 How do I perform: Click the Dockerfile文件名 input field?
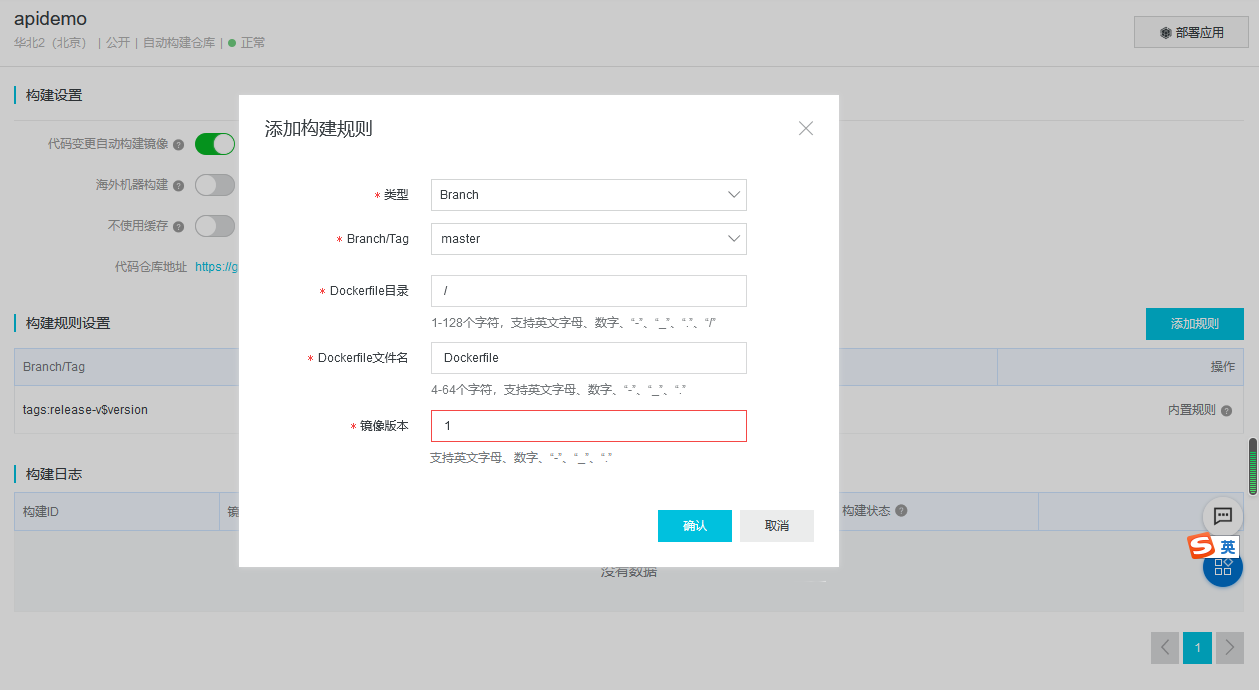(x=588, y=358)
